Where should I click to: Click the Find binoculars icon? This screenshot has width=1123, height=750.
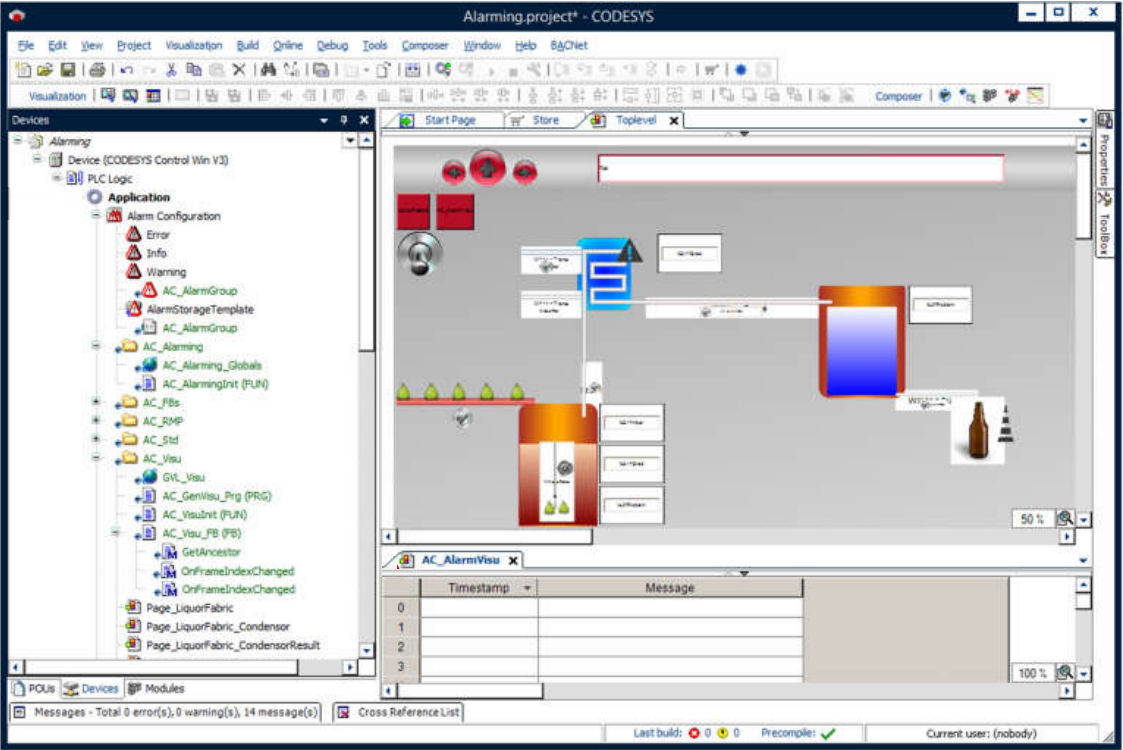click(267, 70)
